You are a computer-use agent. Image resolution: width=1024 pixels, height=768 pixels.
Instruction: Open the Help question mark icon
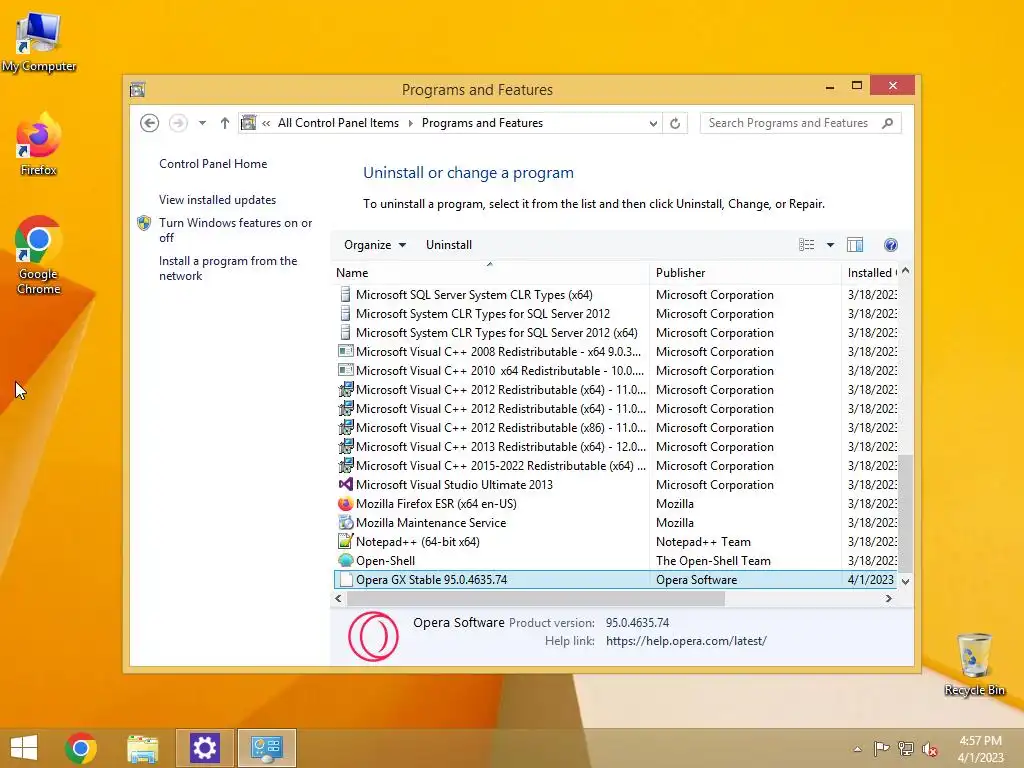click(891, 245)
